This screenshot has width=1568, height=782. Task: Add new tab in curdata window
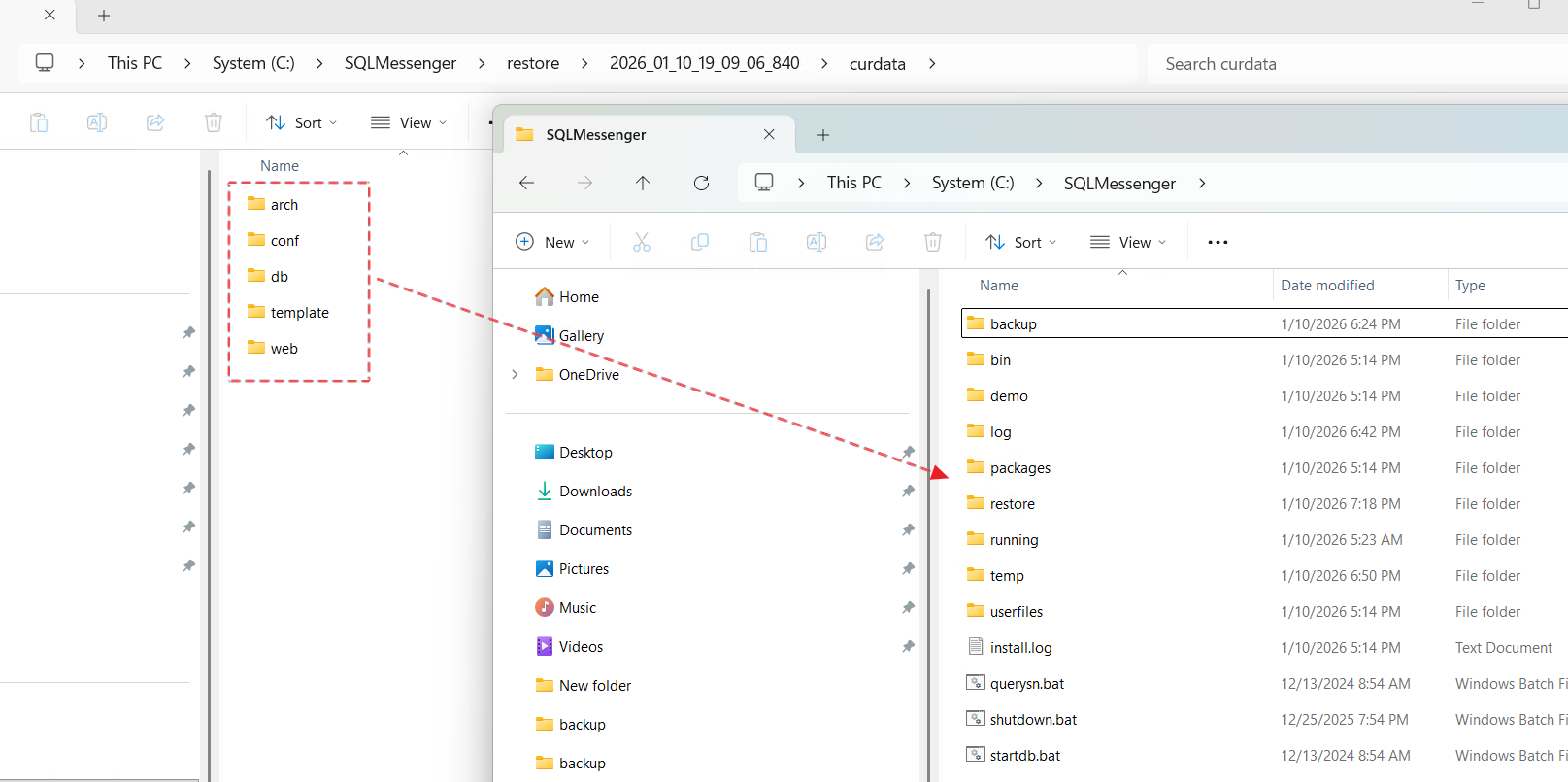(x=104, y=16)
